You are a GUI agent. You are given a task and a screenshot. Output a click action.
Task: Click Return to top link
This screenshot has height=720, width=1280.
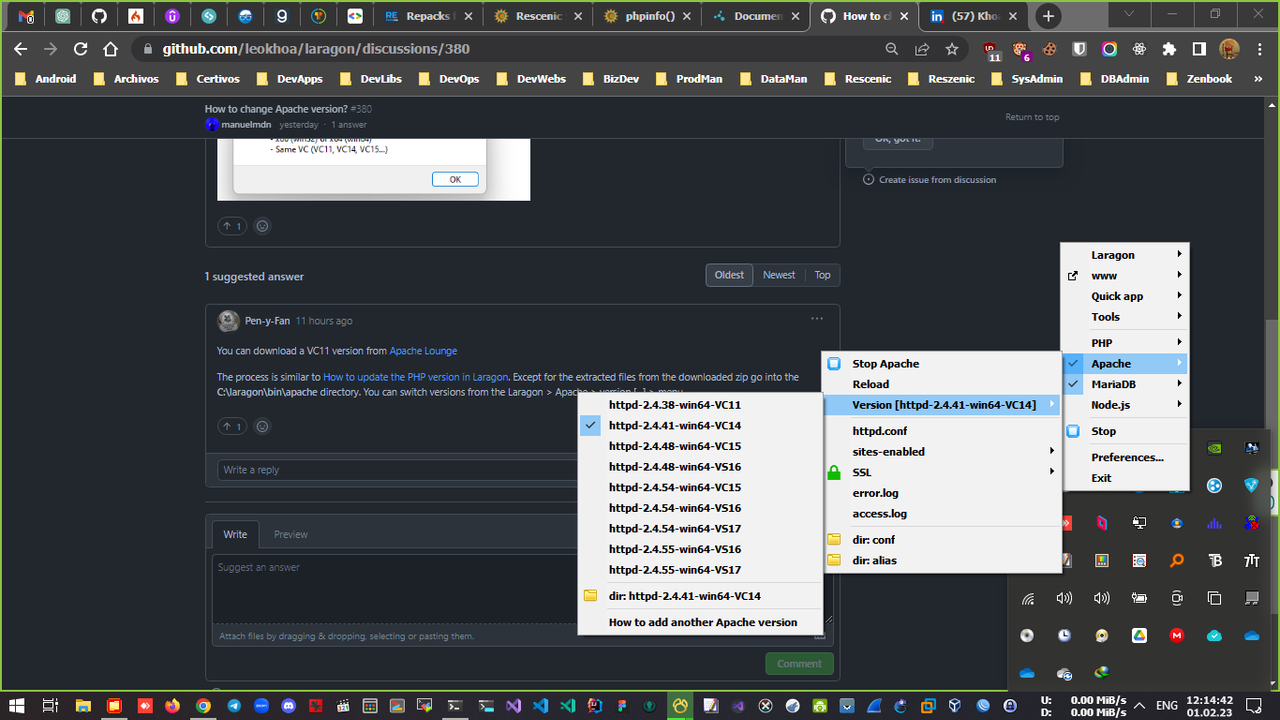(1032, 117)
